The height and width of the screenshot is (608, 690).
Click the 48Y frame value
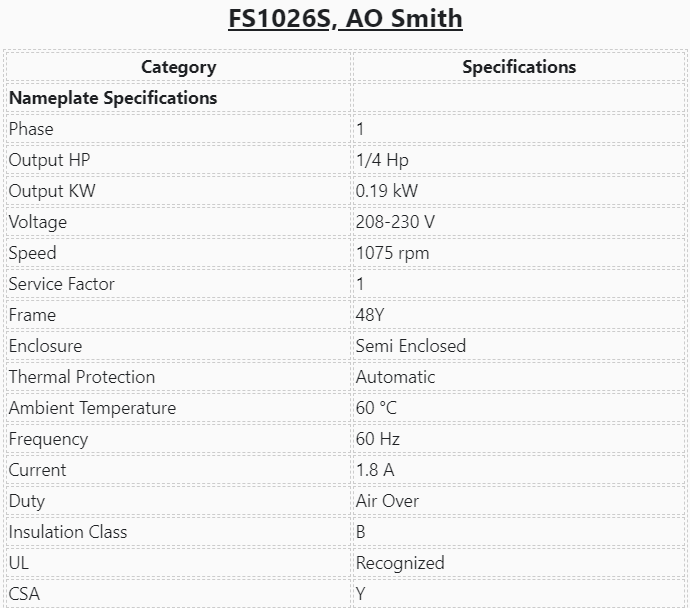tap(370, 315)
